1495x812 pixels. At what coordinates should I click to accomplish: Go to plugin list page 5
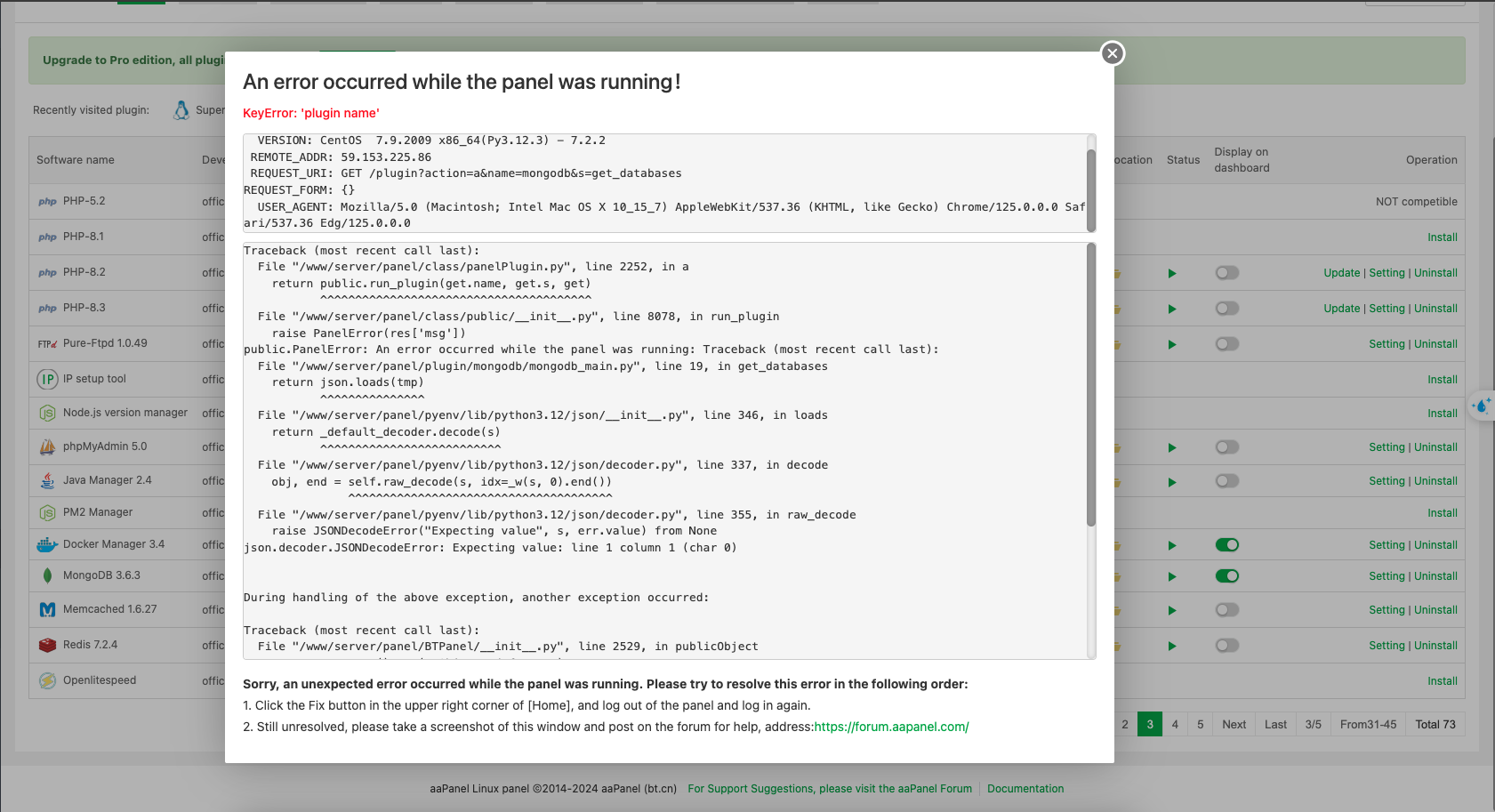[1200, 724]
